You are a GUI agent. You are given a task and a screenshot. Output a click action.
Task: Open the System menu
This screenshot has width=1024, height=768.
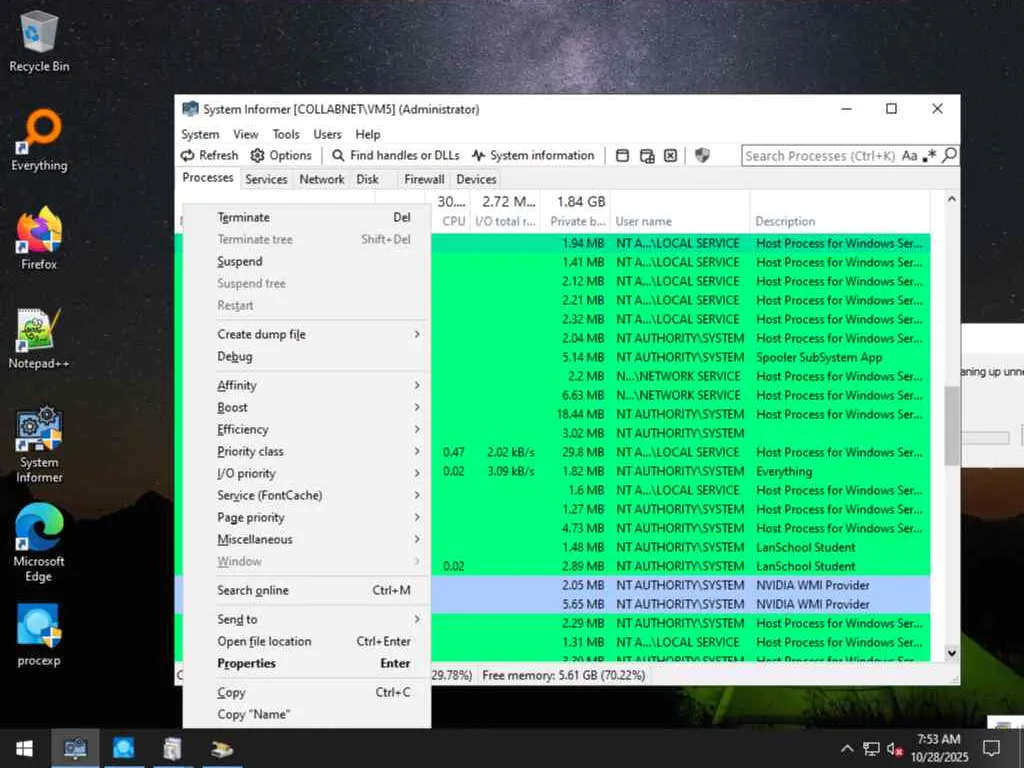(x=200, y=134)
